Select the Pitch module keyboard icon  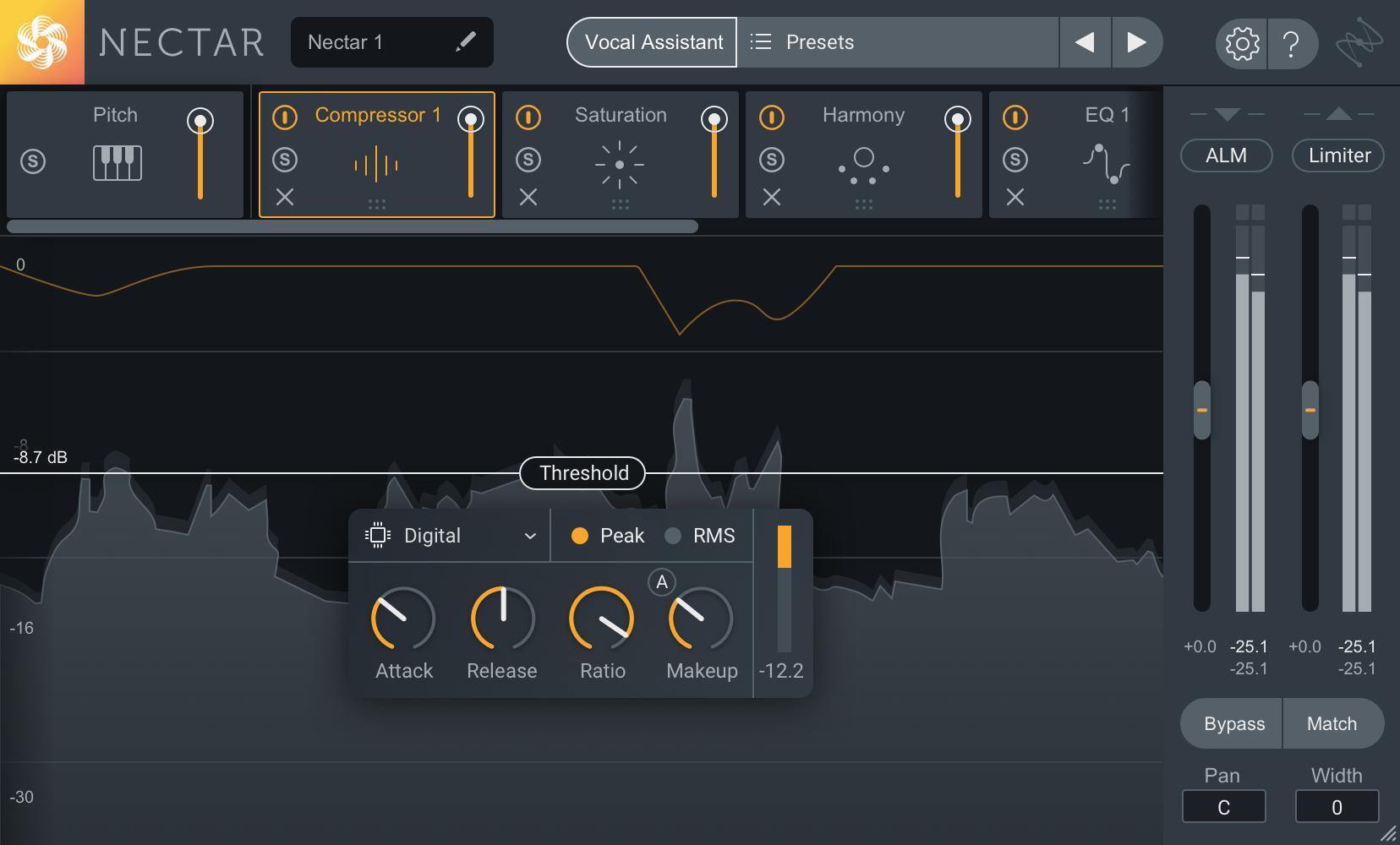tap(117, 162)
